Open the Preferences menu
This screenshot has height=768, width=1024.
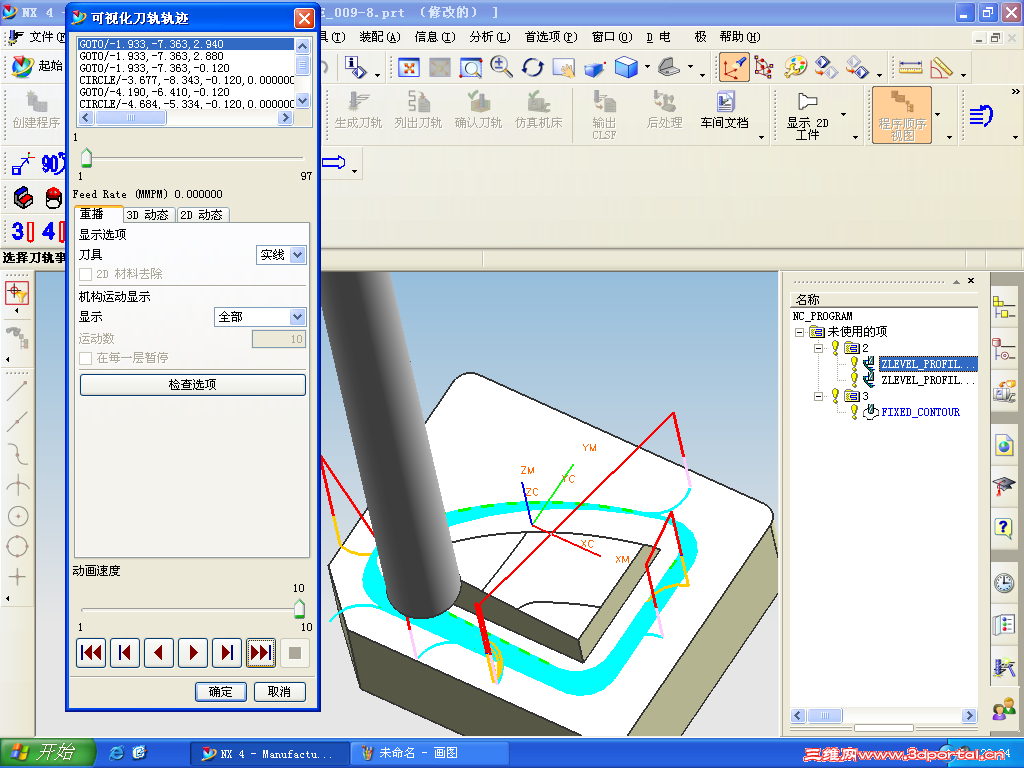(551, 37)
